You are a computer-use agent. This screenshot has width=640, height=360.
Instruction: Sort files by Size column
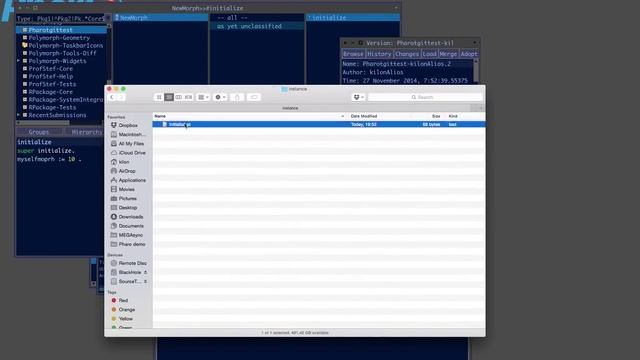coord(436,116)
